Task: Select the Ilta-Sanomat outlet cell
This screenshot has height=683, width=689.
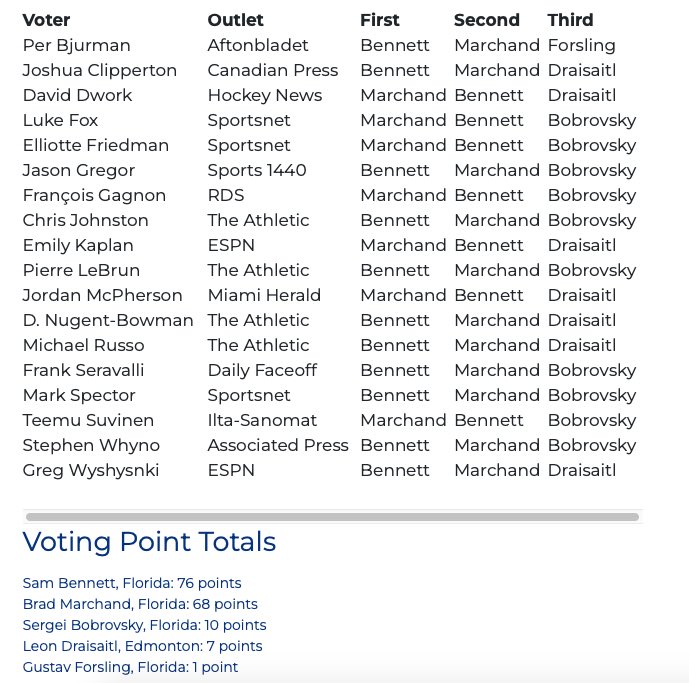Action: pos(262,421)
